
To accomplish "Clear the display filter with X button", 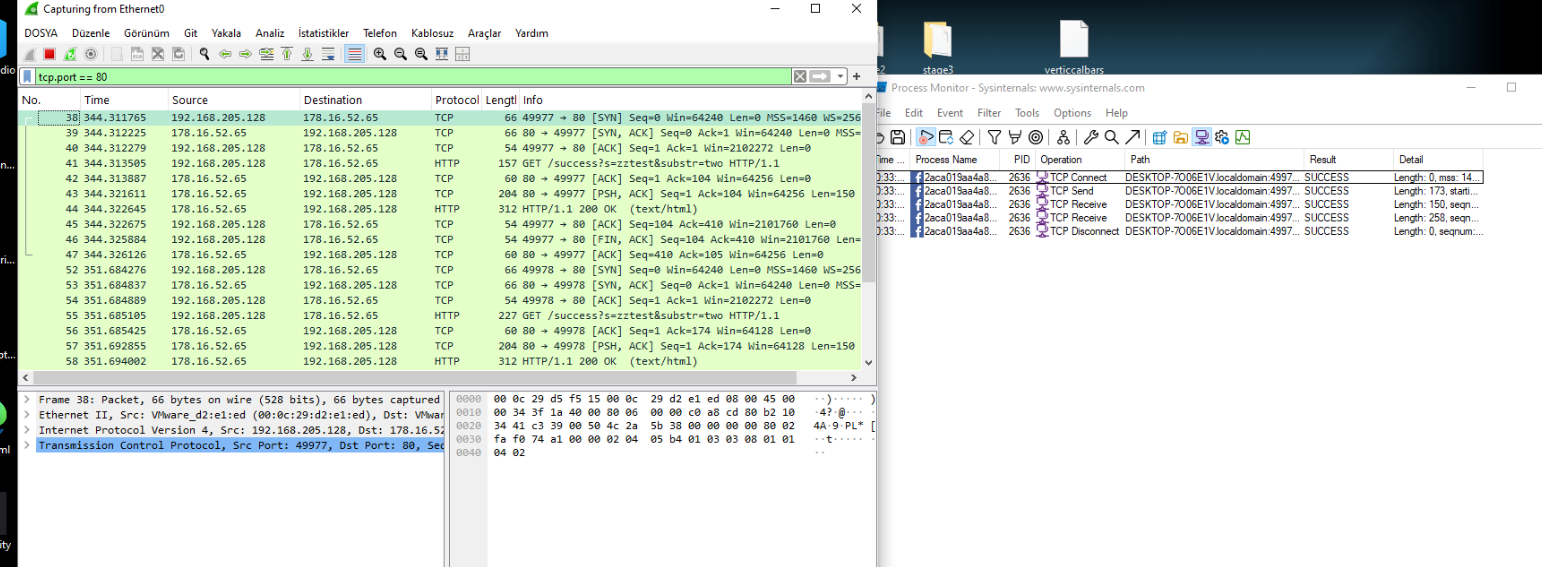I will pos(800,77).
